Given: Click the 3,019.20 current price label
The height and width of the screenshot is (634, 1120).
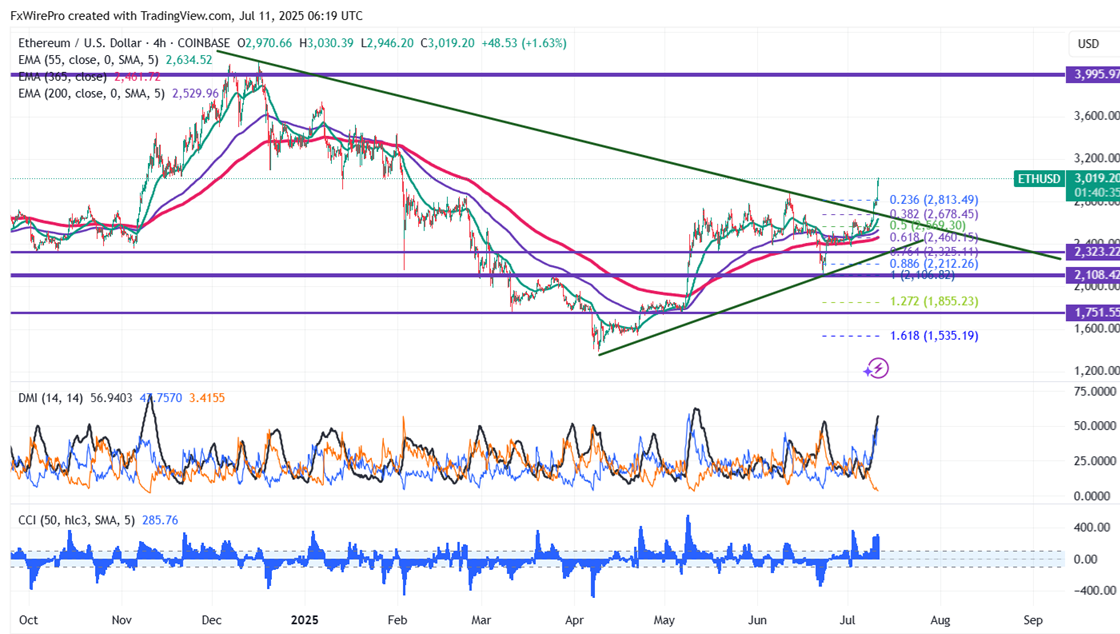Looking at the screenshot, I should 1093,178.
